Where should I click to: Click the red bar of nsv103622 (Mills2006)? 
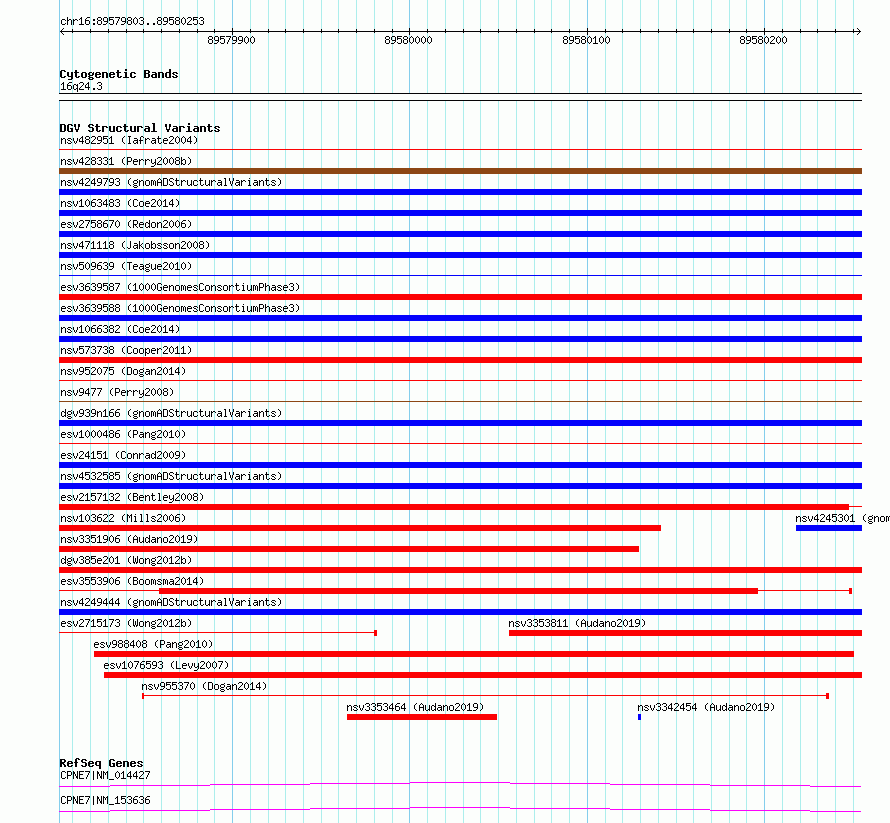pyautogui.click(x=360, y=528)
